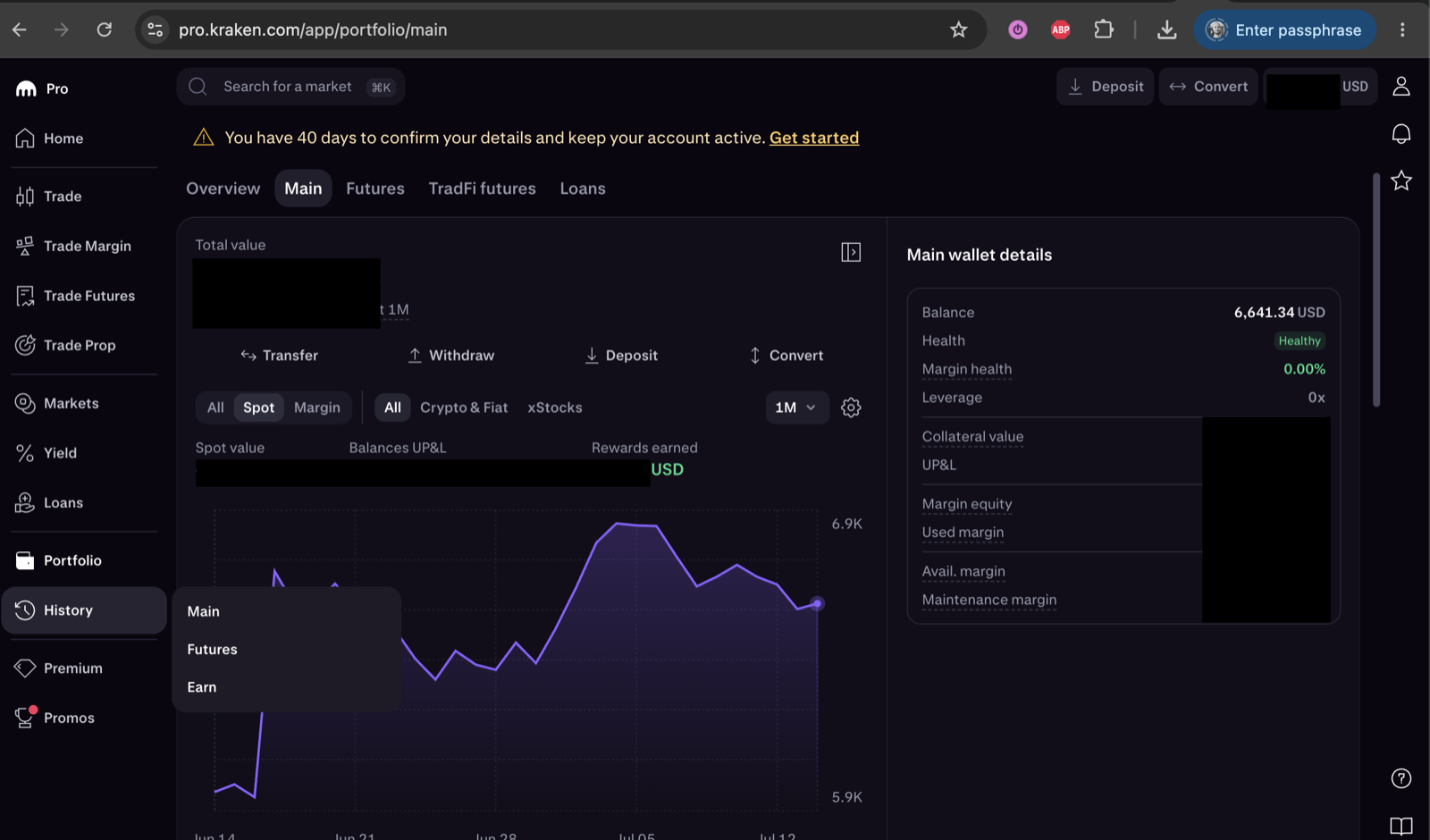Click the Collateral value label
This screenshot has height=840, width=1430.
(x=972, y=437)
